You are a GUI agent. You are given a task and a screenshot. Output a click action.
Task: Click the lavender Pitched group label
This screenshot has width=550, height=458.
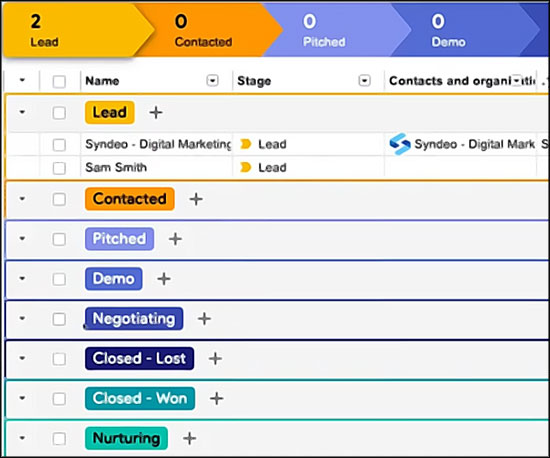tap(119, 239)
